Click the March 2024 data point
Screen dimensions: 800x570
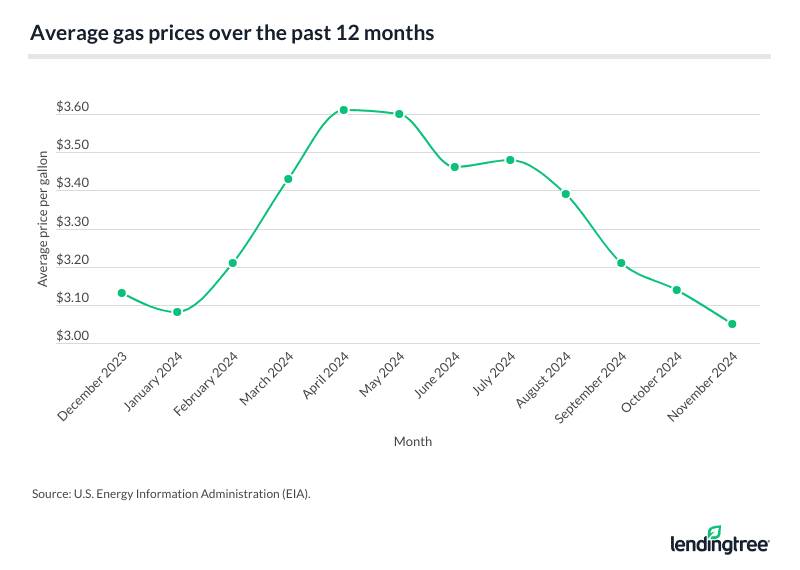[288, 179]
